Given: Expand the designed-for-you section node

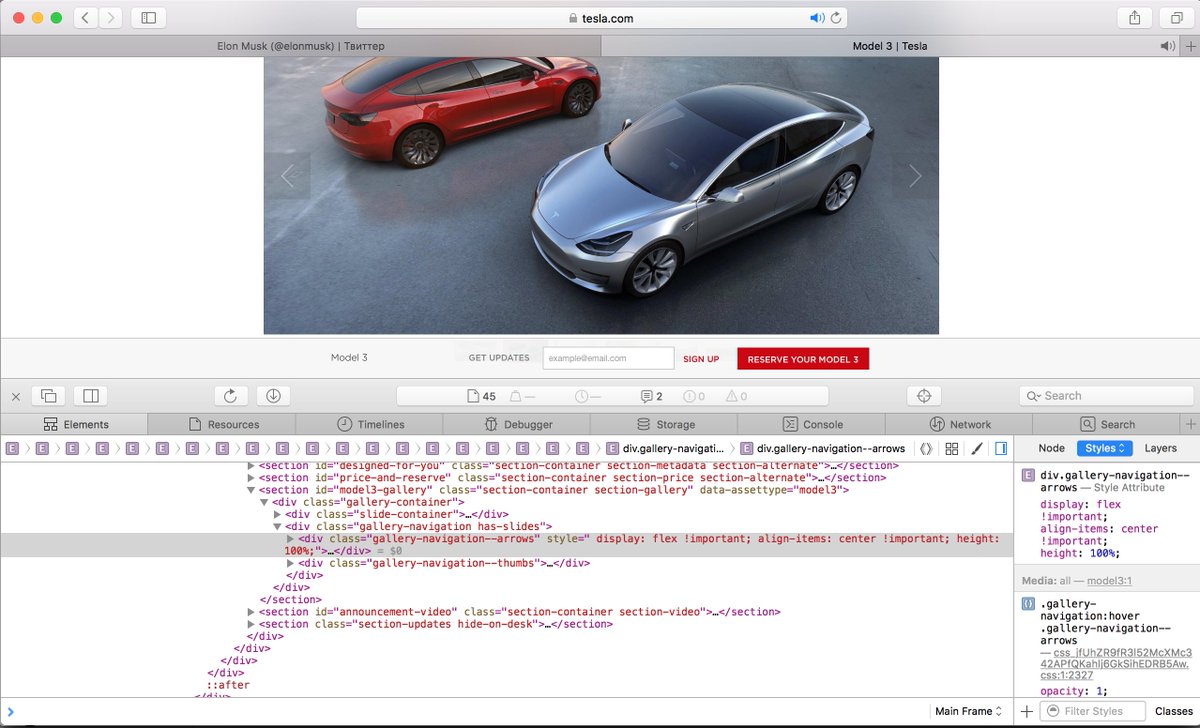Looking at the screenshot, I should 252,466.
